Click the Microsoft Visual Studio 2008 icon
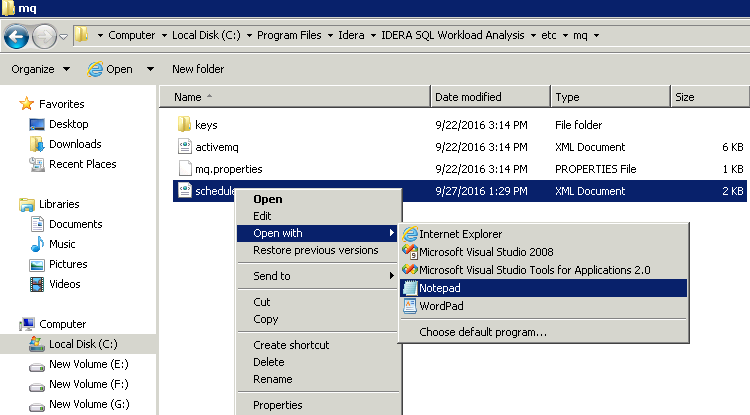The image size is (750, 415). pyautogui.click(x=409, y=252)
